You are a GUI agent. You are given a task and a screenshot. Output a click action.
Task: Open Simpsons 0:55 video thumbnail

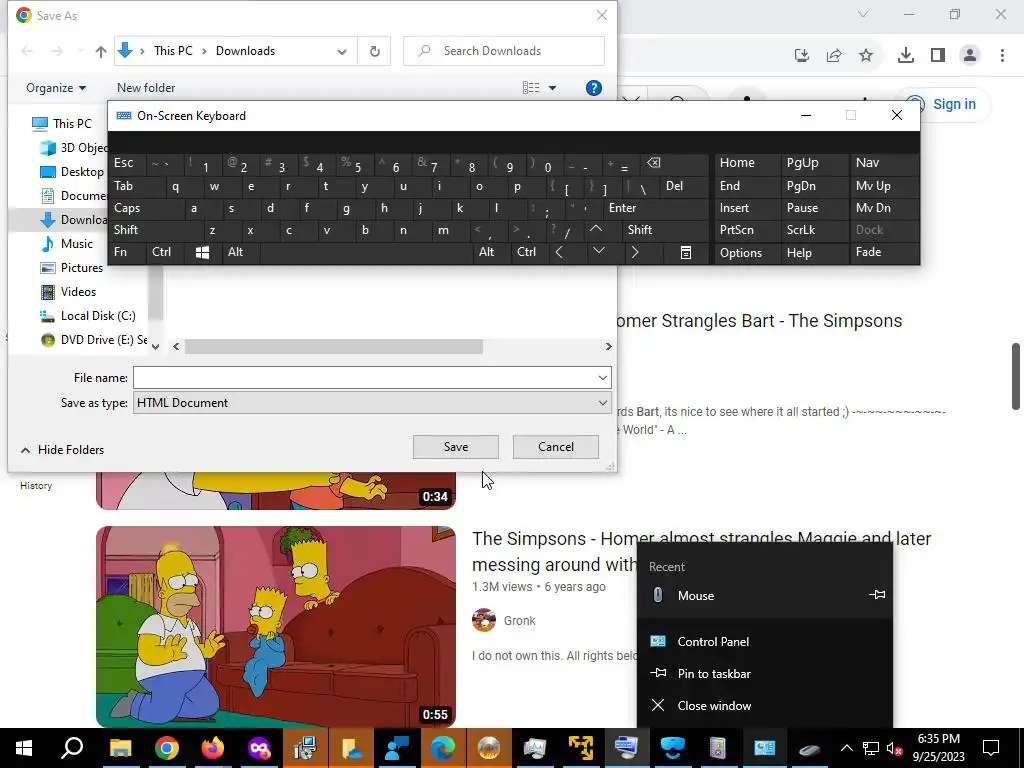(276, 626)
